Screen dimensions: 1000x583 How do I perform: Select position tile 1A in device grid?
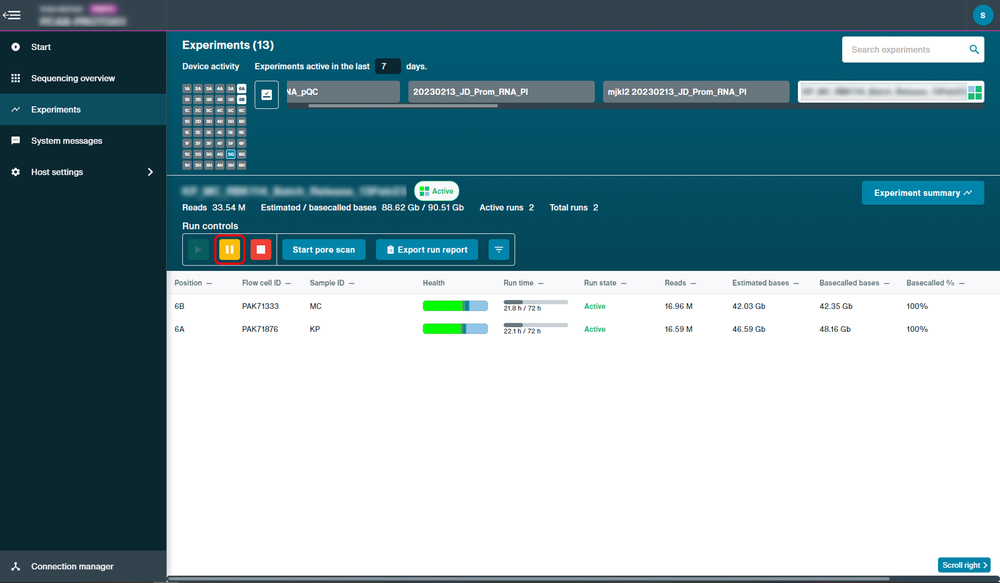187,89
